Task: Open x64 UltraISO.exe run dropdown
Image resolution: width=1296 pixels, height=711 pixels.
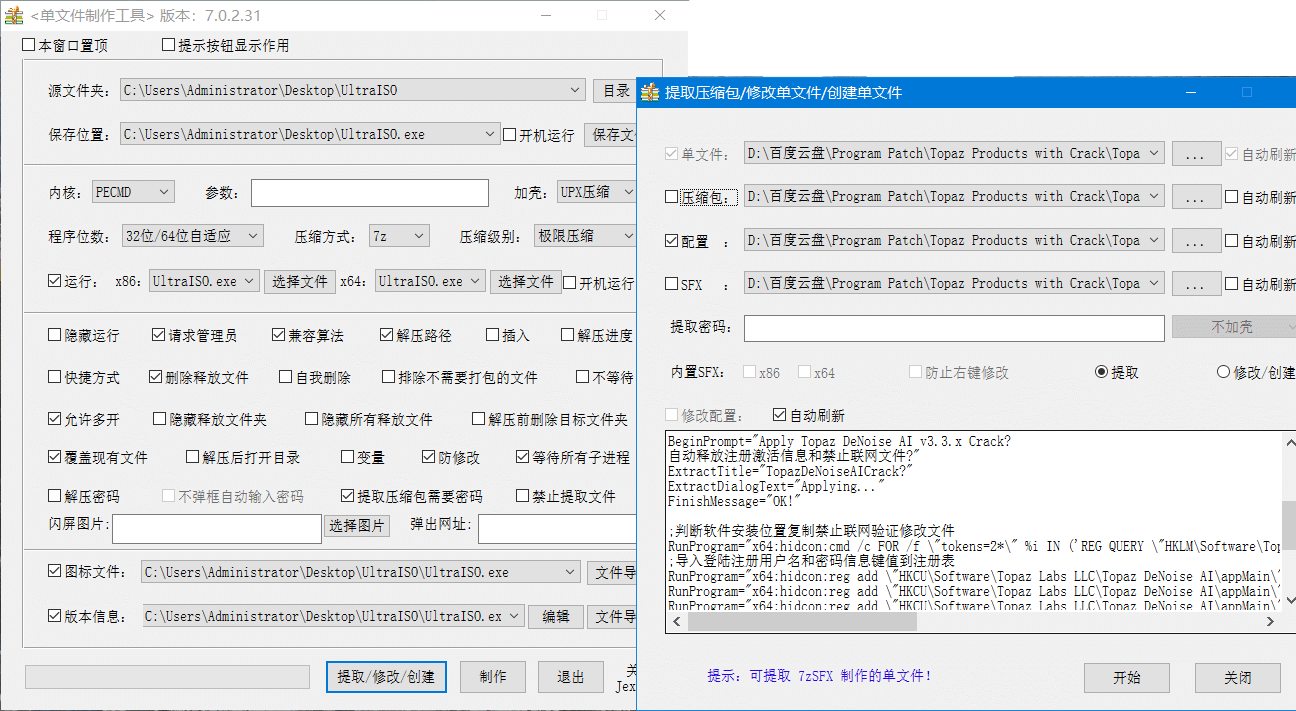Action: tap(475, 281)
